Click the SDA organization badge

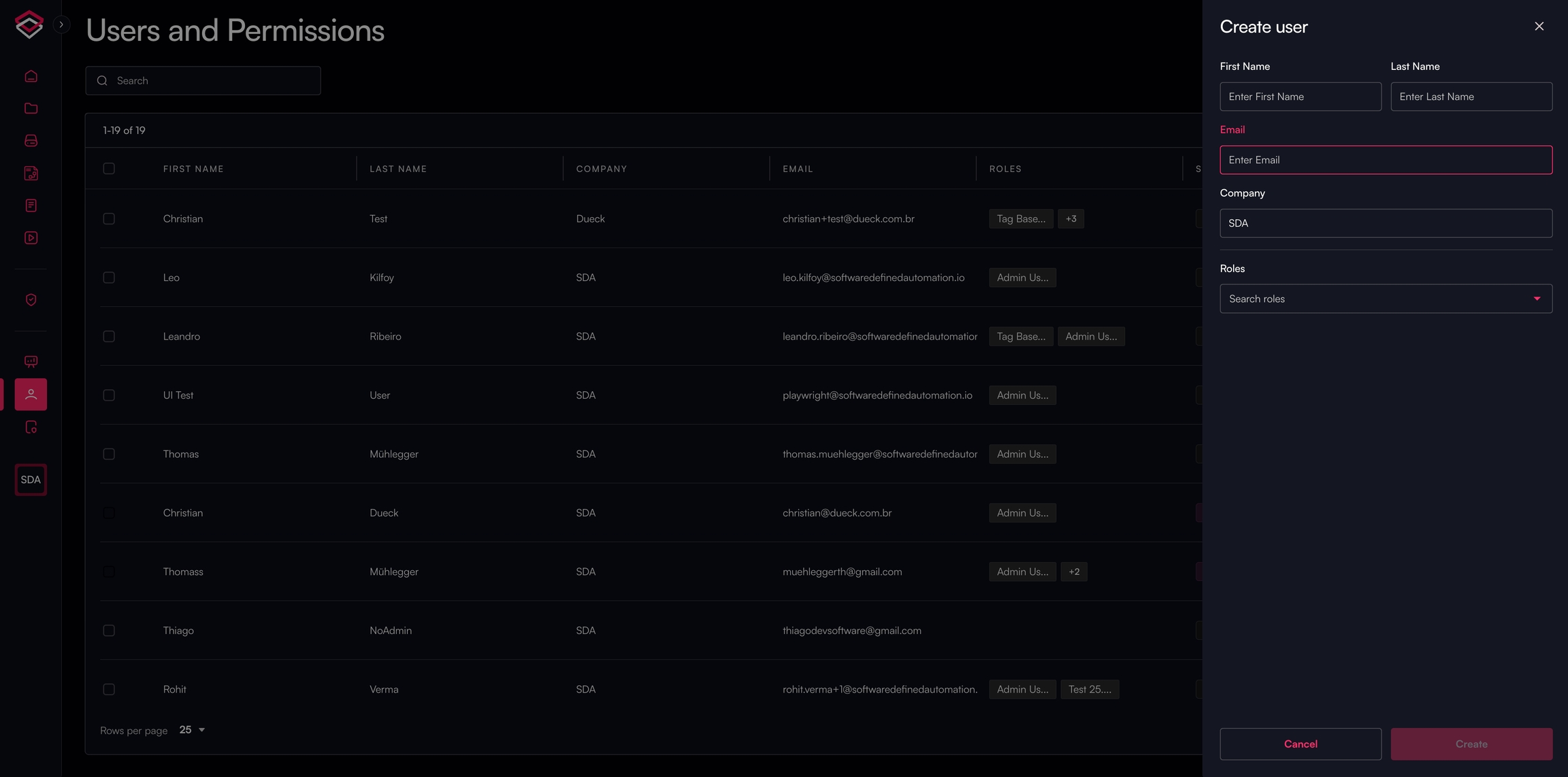(x=31, y=480)
